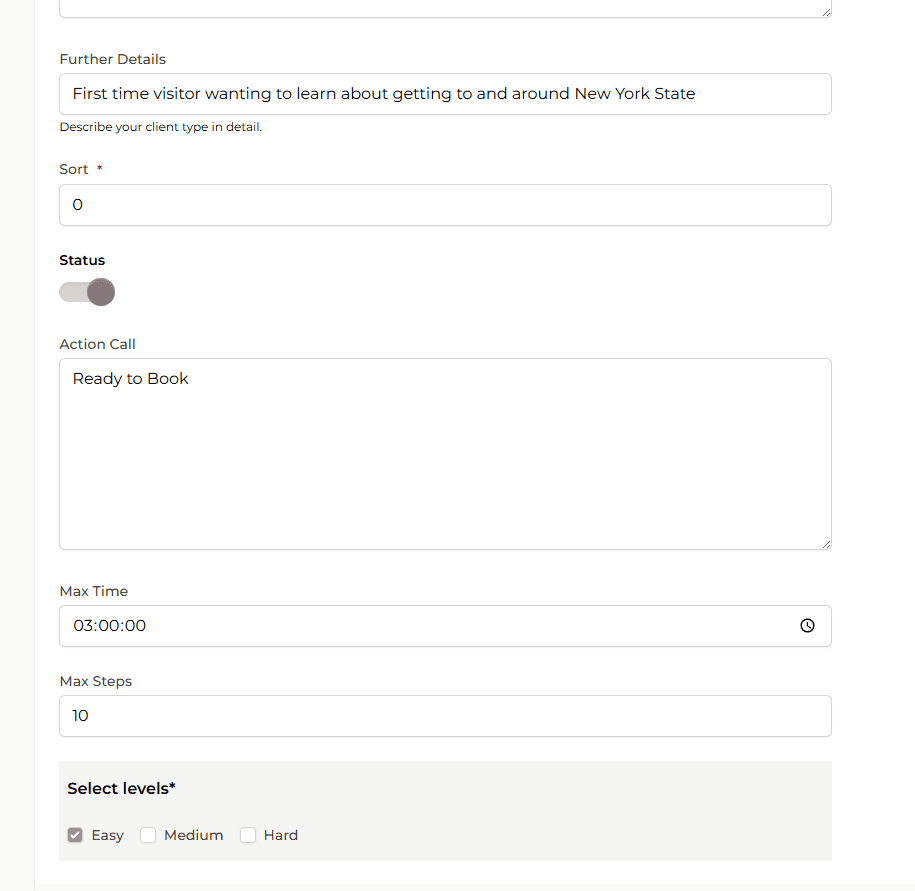Click the Max Time label
Viewport: 915px width, 891px height.
click(94, 591)
